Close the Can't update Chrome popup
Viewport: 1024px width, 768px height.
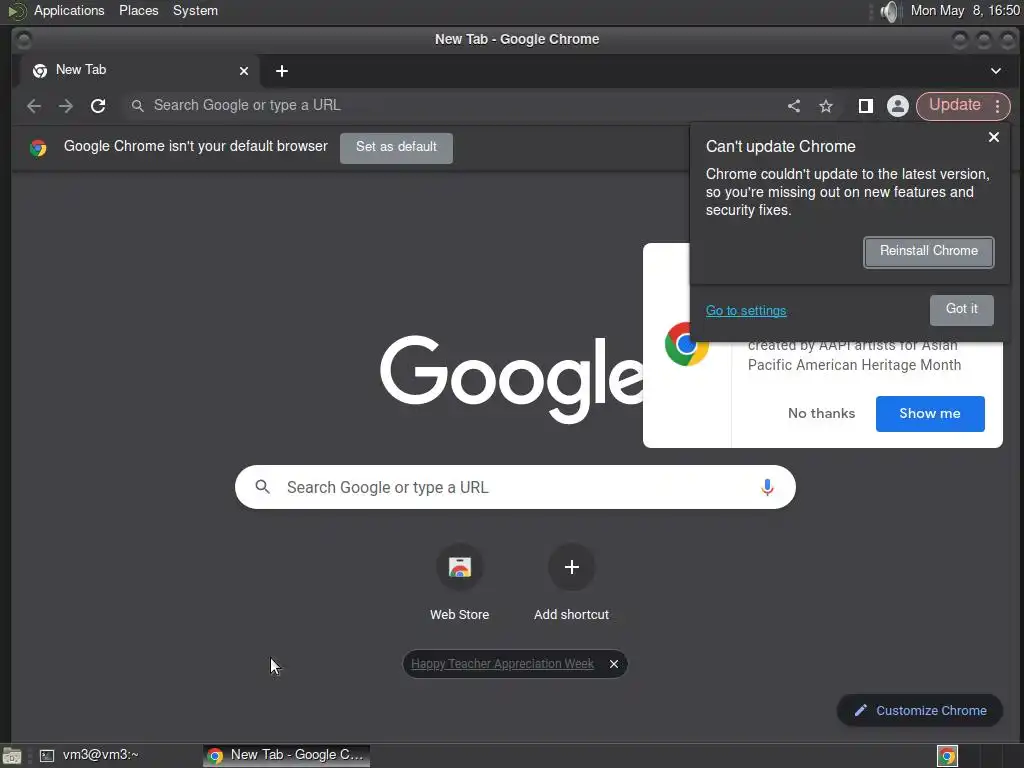994,137
